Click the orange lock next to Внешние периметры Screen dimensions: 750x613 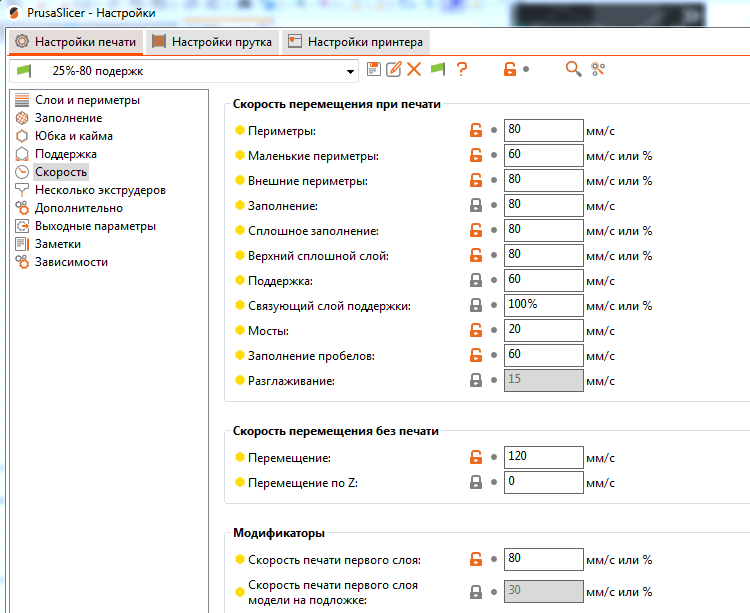tap(476, 180)
